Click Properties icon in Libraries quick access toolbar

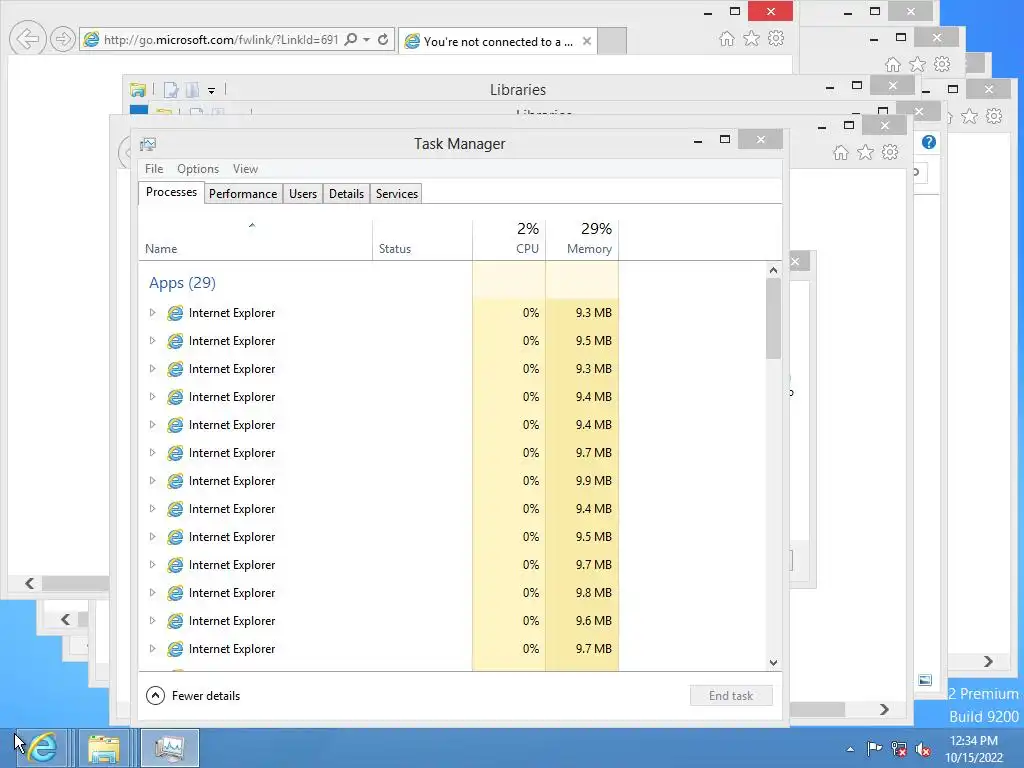coord(171,90)
